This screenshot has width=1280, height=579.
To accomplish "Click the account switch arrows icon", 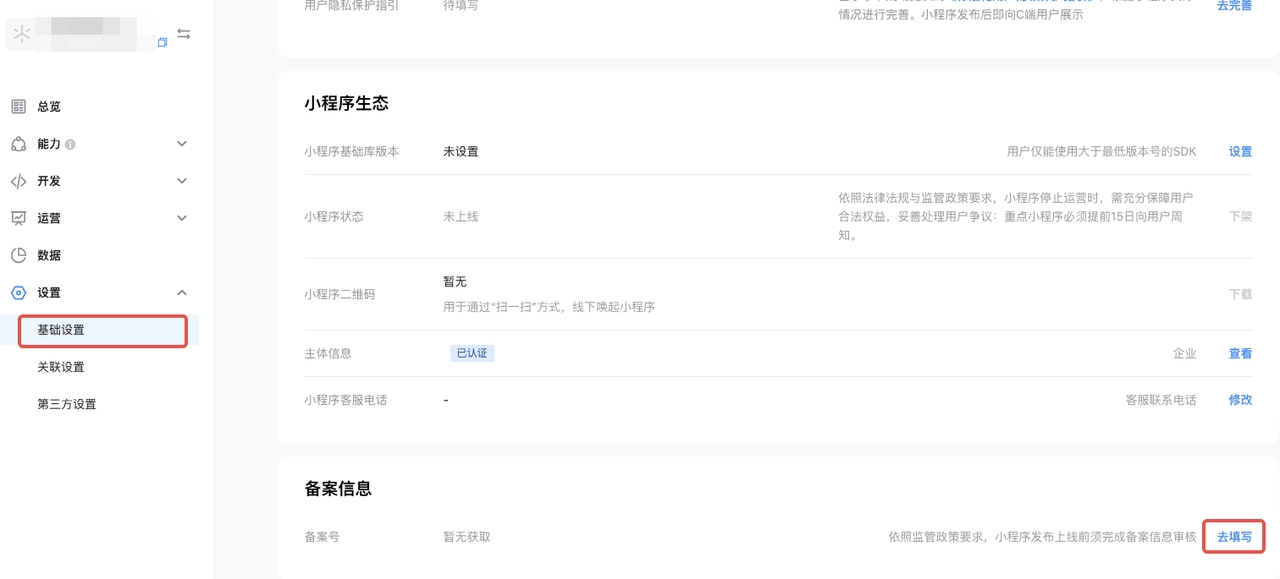I will pos(184,34).
